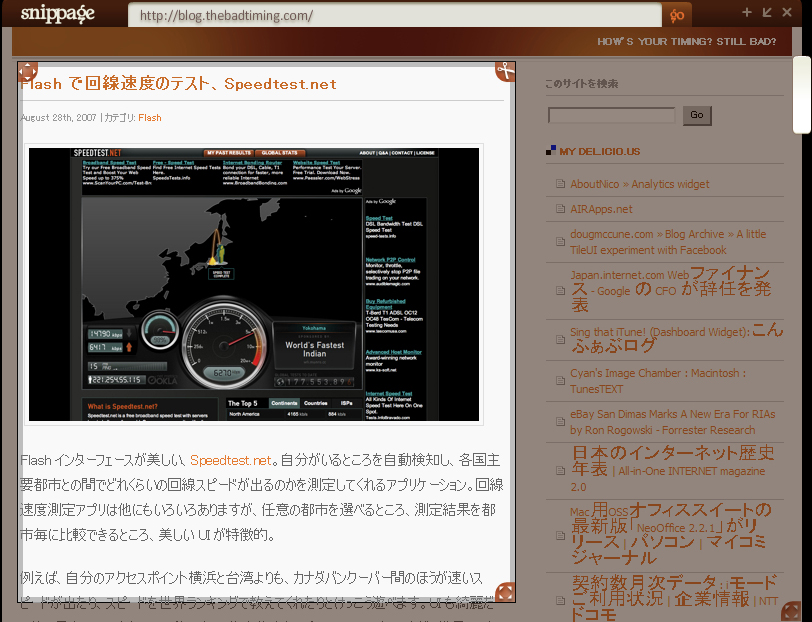Click the page icon beside eBay San Dimas bookmark

point(560,422)
